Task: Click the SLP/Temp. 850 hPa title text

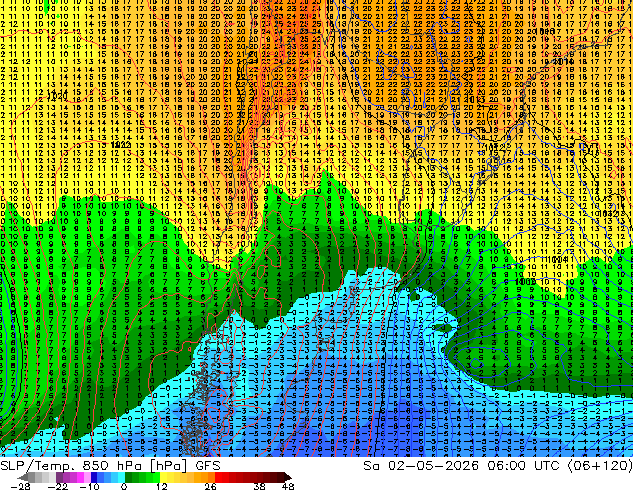Action: pyautogui.click(x=71, y=466)
